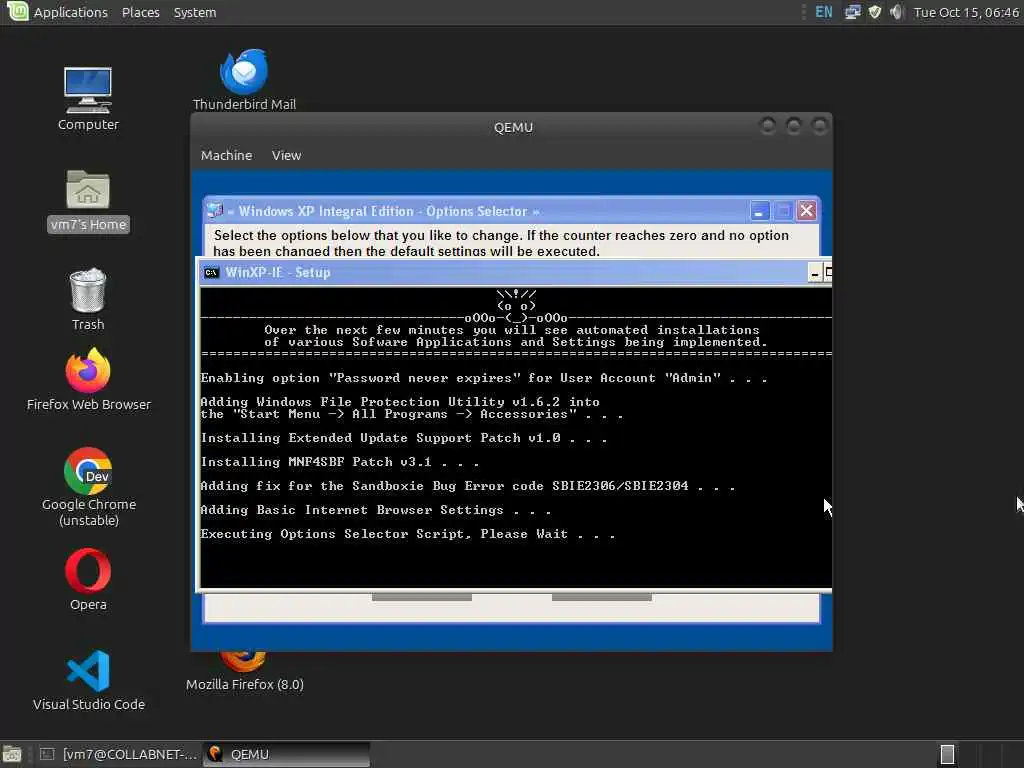Click the workspace switcher in bottom panel
Viewport: 1024px width, 768px height.
tap(947, 754)
